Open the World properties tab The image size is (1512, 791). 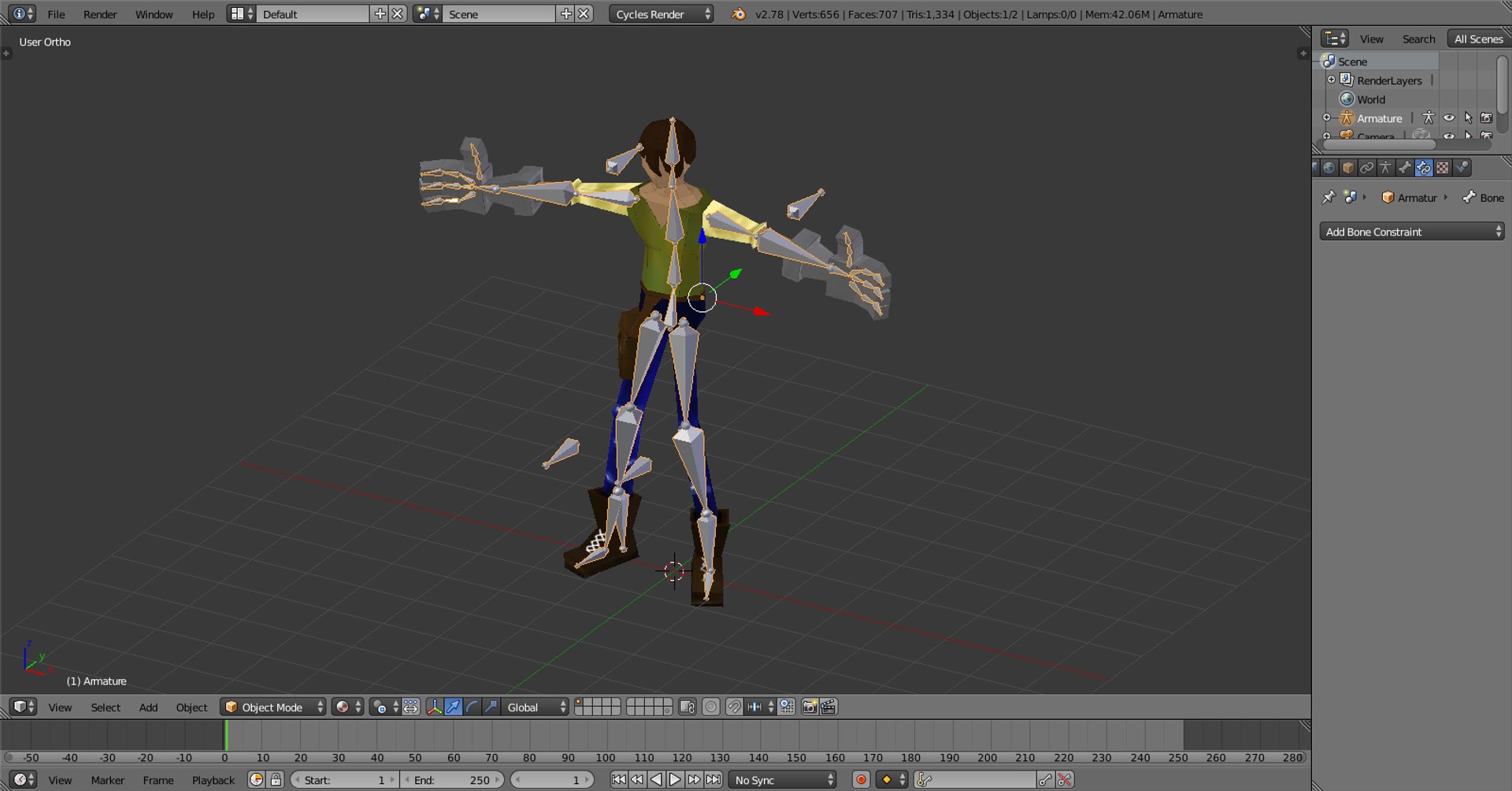(1329, 168)
